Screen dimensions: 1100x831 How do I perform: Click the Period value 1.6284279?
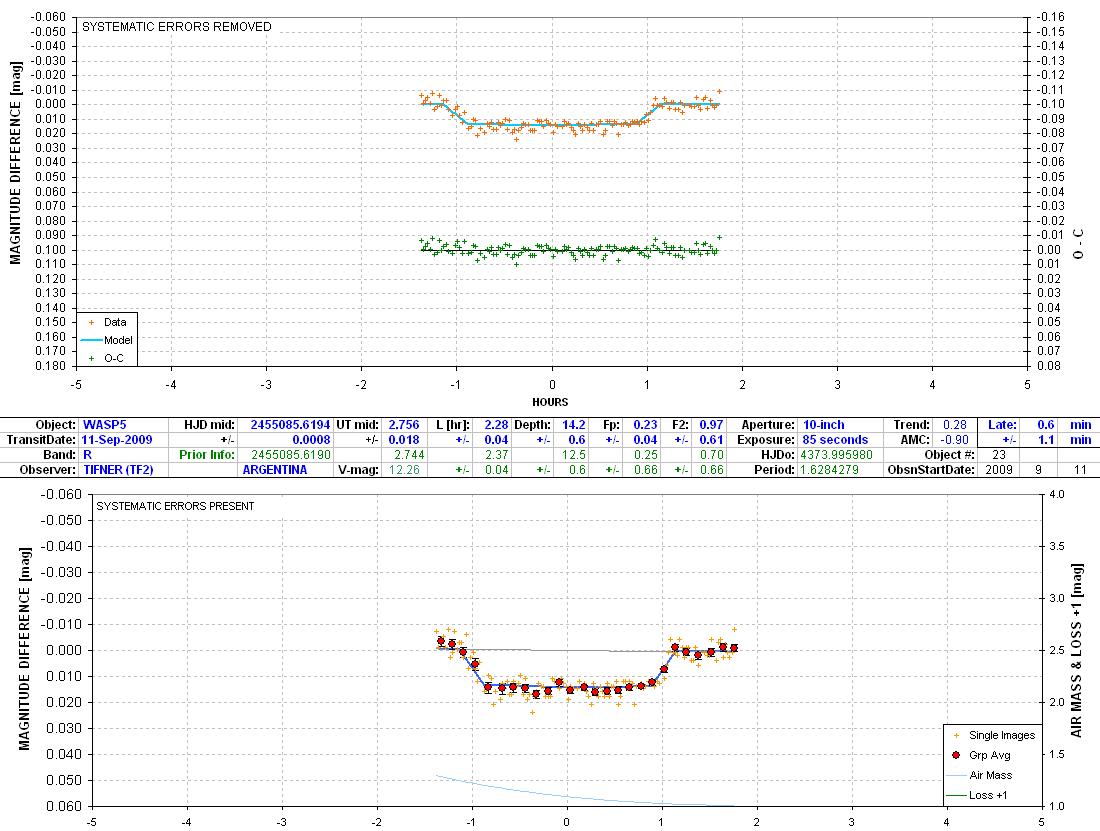(x=829, y=469)
